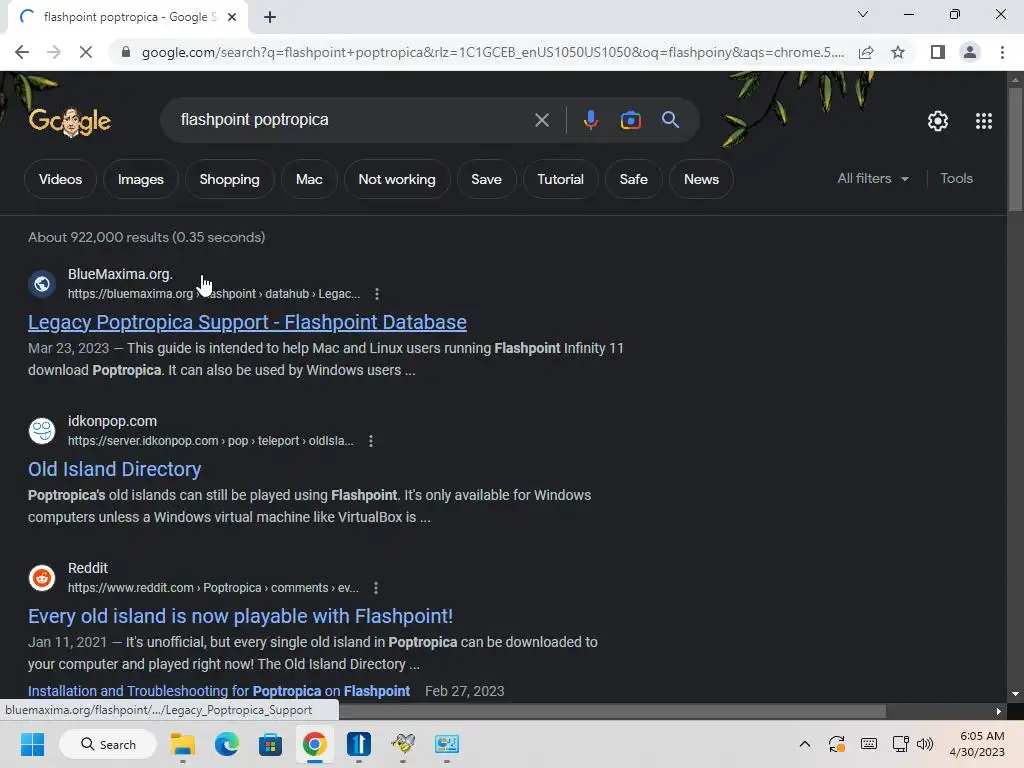Viewport: 1024px width, 768px height.
Task: Select the Images filter chip
Action: click(140, 179)
